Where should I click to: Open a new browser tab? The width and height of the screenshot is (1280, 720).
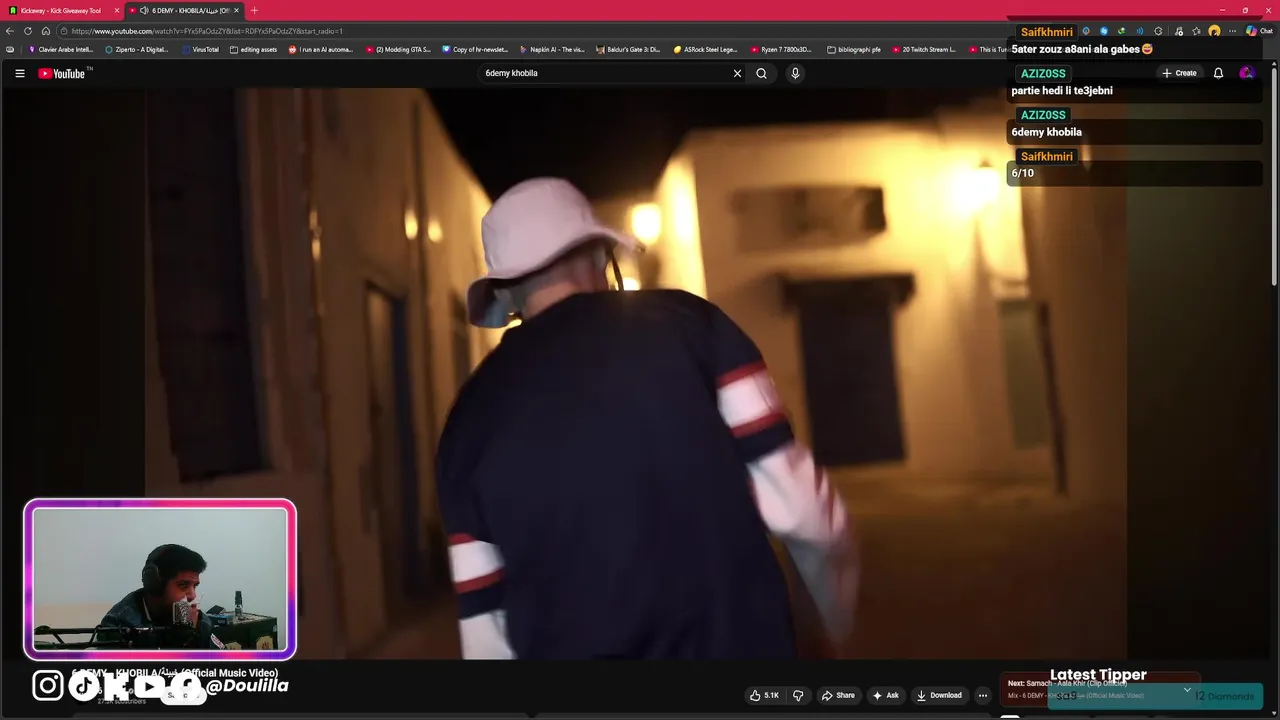pyautogui.click(x=254, y=10)
